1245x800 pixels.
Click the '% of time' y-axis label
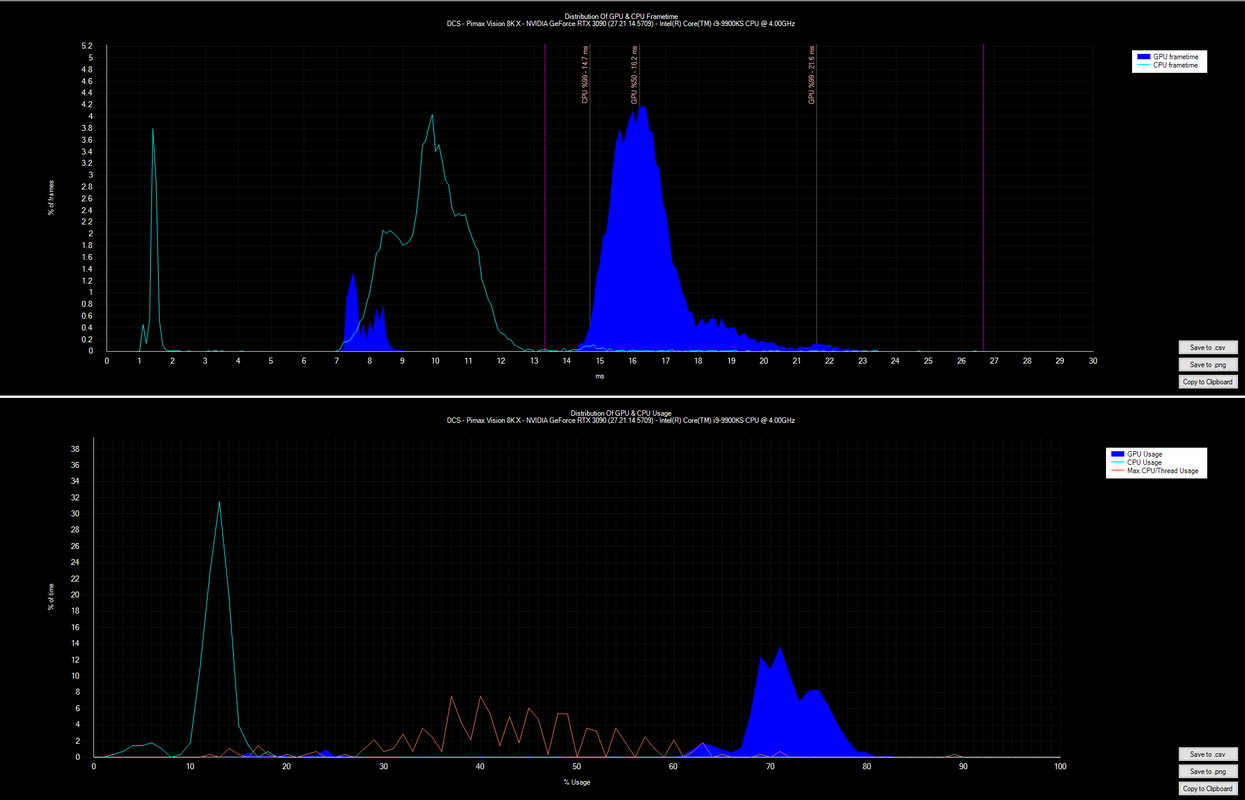coord(52,598)
